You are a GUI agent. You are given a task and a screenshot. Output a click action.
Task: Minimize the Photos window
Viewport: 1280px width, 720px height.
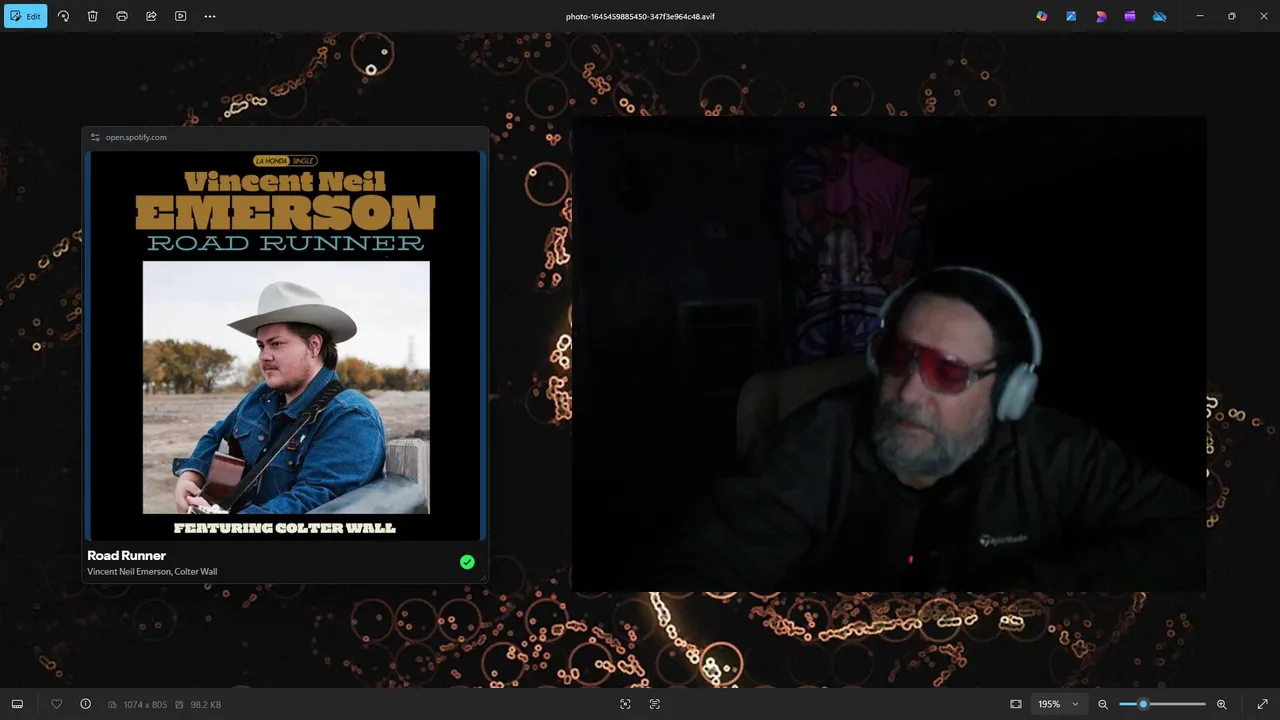pyautogui.click(x=1200, y=16)
